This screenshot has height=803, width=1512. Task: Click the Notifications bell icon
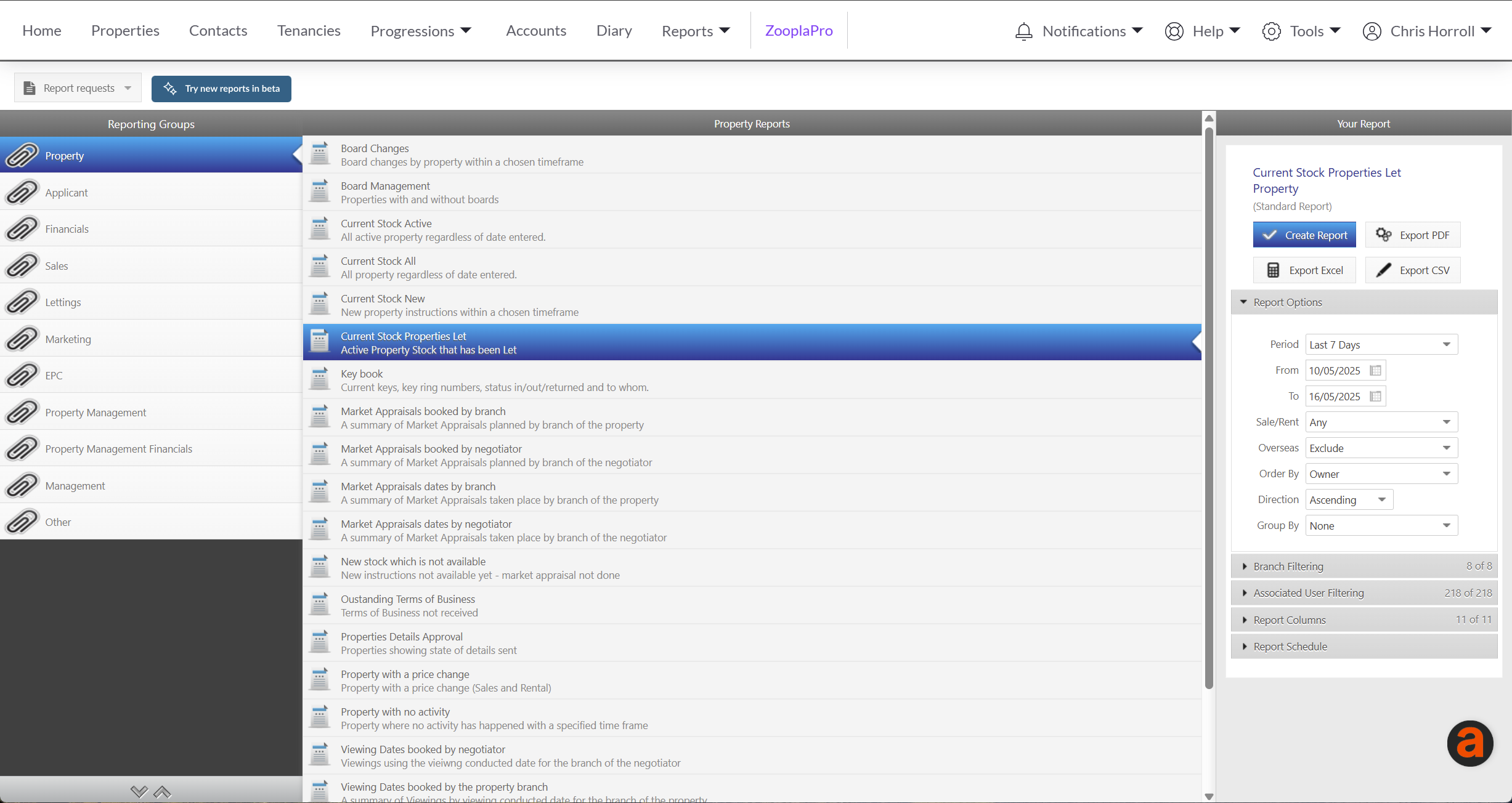coord(1023,31)
